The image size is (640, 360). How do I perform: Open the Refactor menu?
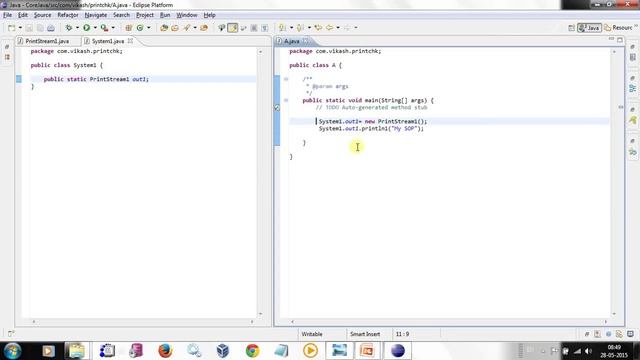pyautogui.click(x=68, y=15)
